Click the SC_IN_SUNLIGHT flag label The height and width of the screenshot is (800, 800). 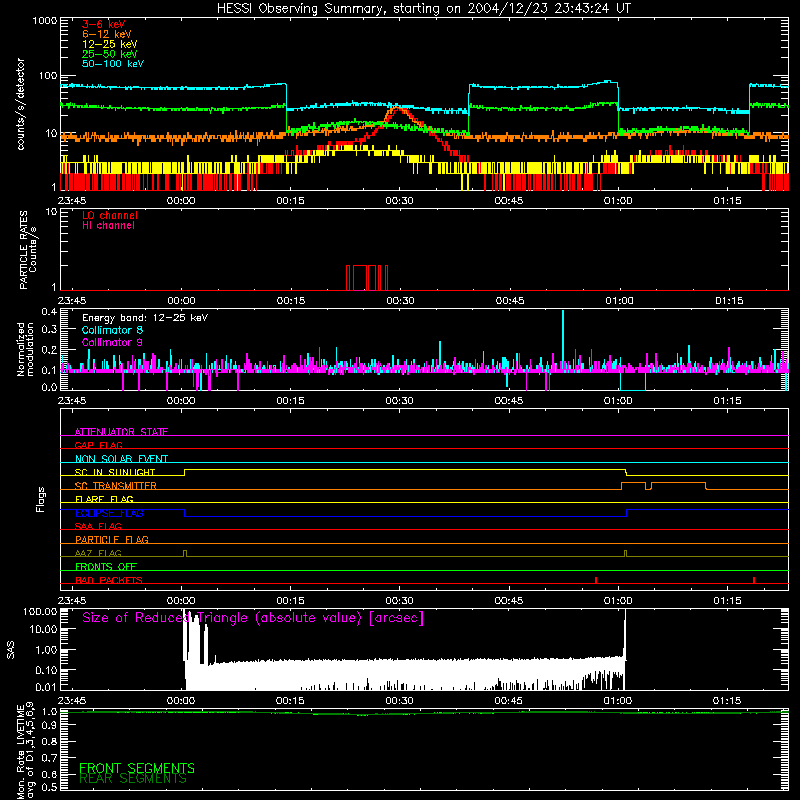tap(115, 472)
